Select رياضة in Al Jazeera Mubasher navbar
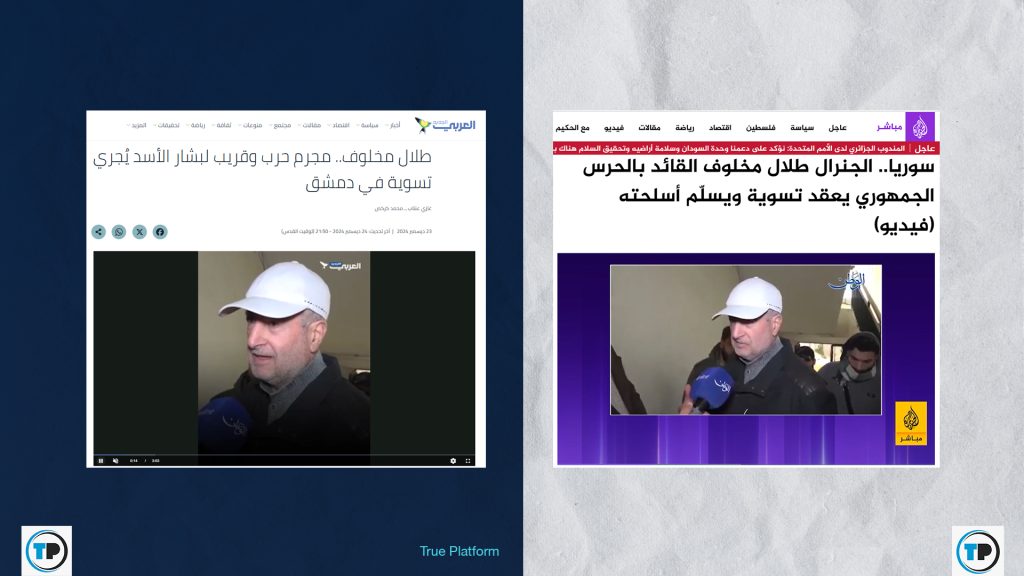The height and width of the screenshot is (576, 1024). coord(685,127)
